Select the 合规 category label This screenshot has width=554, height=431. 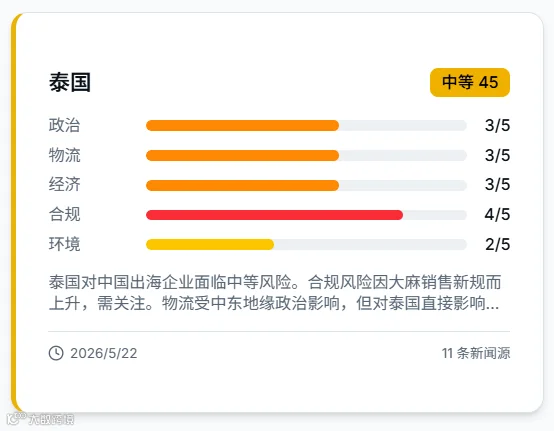[65, 214]
